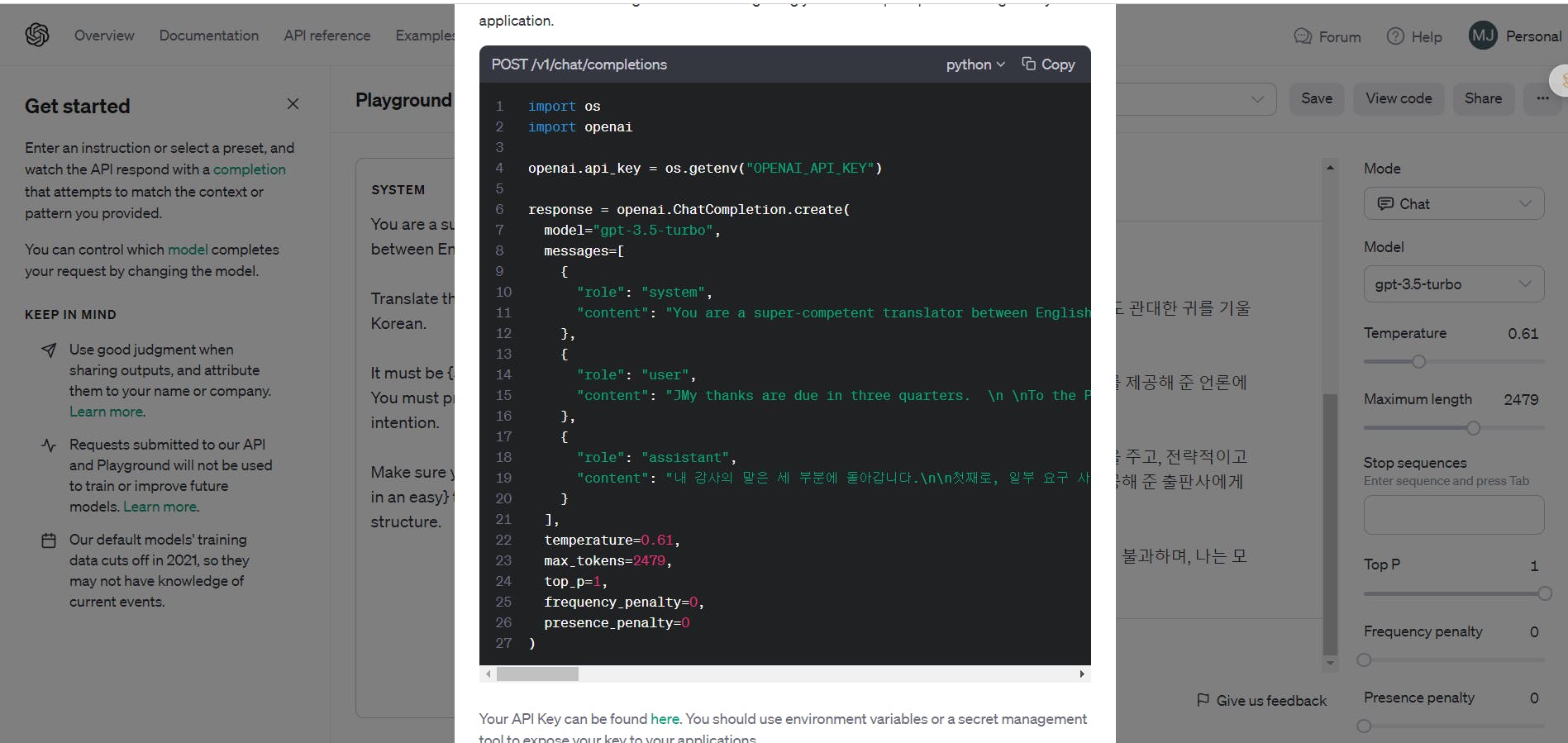
Task: Click the copy clipboard icon
Action: (x=1028, y=64)
